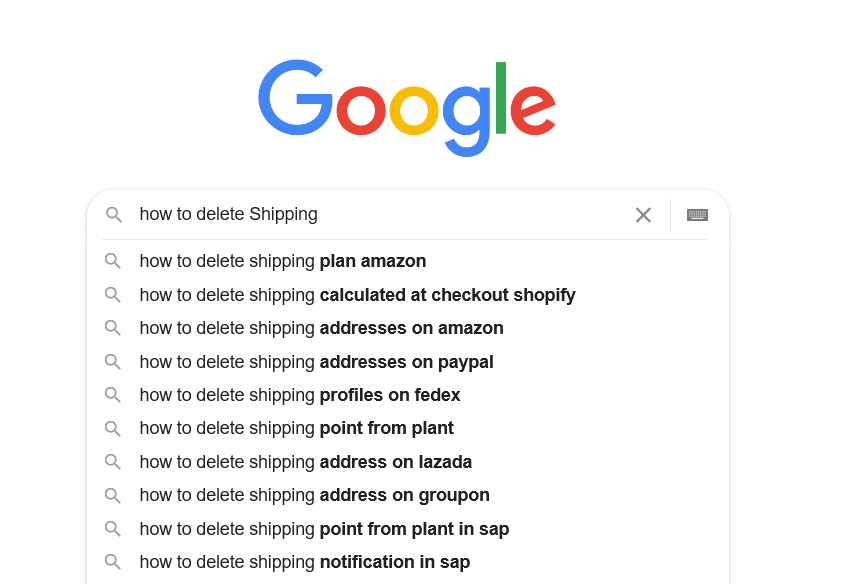862x584 pixels.
Task: Click magnifier icon beside 'notification in sap' suggestion
Action: tap(113, 562)
